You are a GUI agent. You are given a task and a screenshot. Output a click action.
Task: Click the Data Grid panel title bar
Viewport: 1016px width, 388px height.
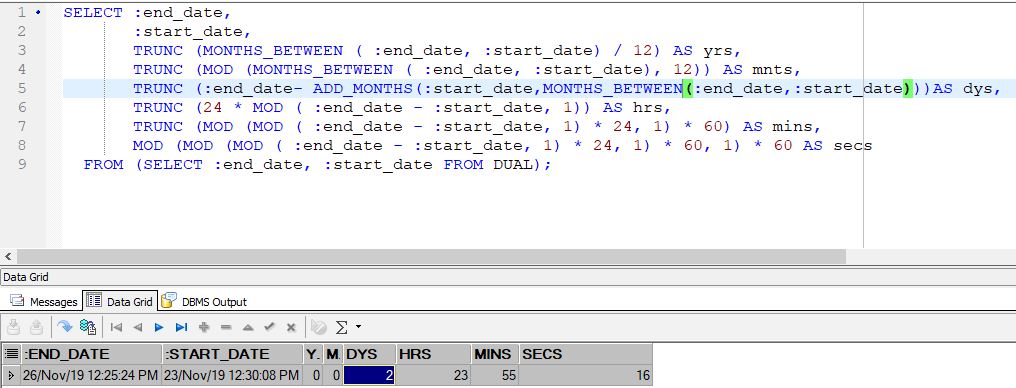(x=508, y=277)
